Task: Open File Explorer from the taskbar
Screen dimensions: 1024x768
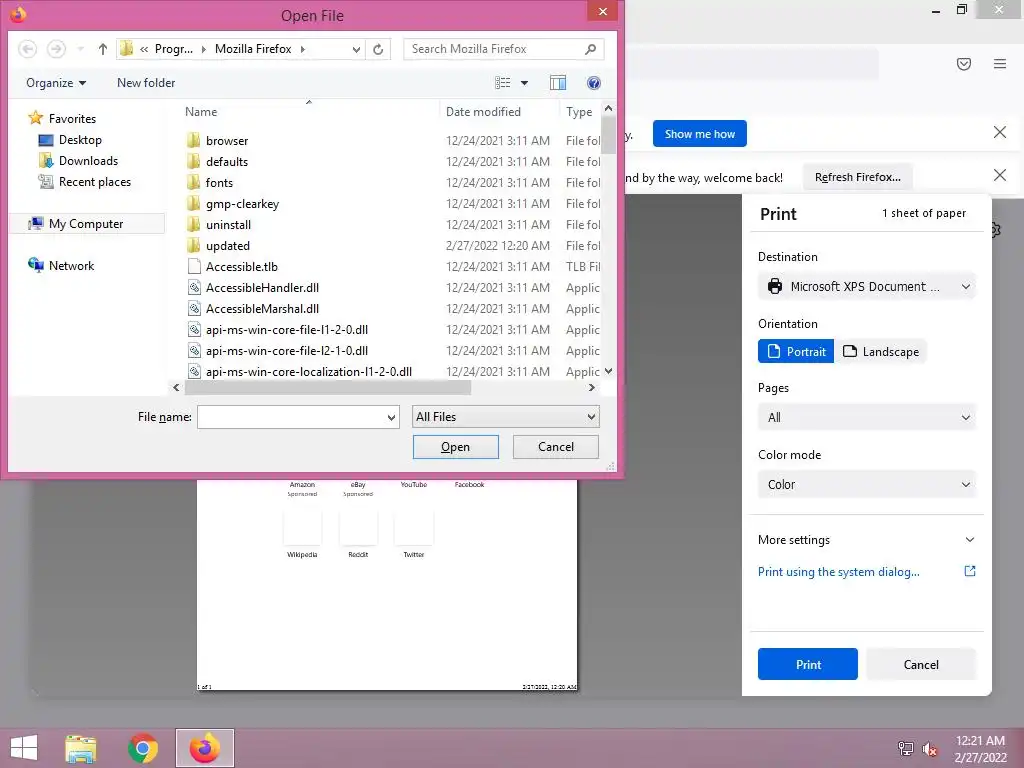Action: (81, 748)
